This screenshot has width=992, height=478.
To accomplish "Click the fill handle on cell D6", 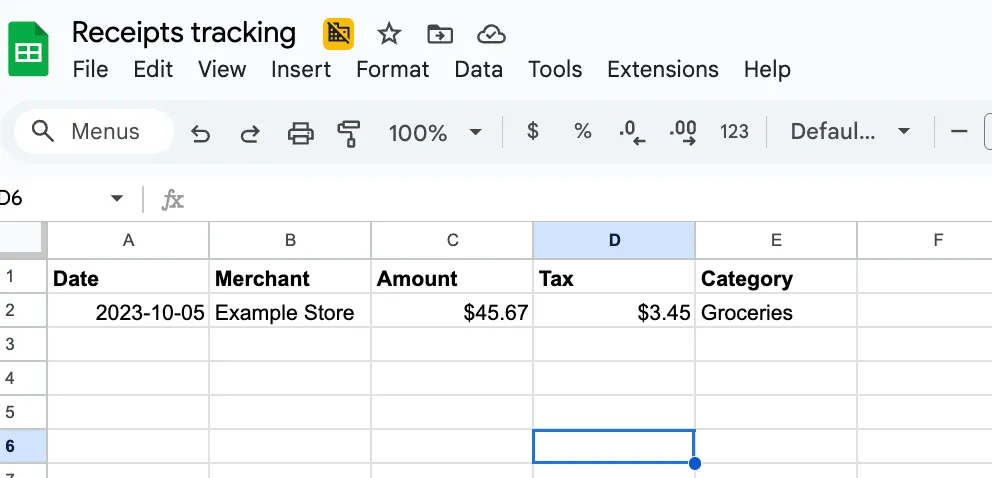I will [x=695, y=463].
